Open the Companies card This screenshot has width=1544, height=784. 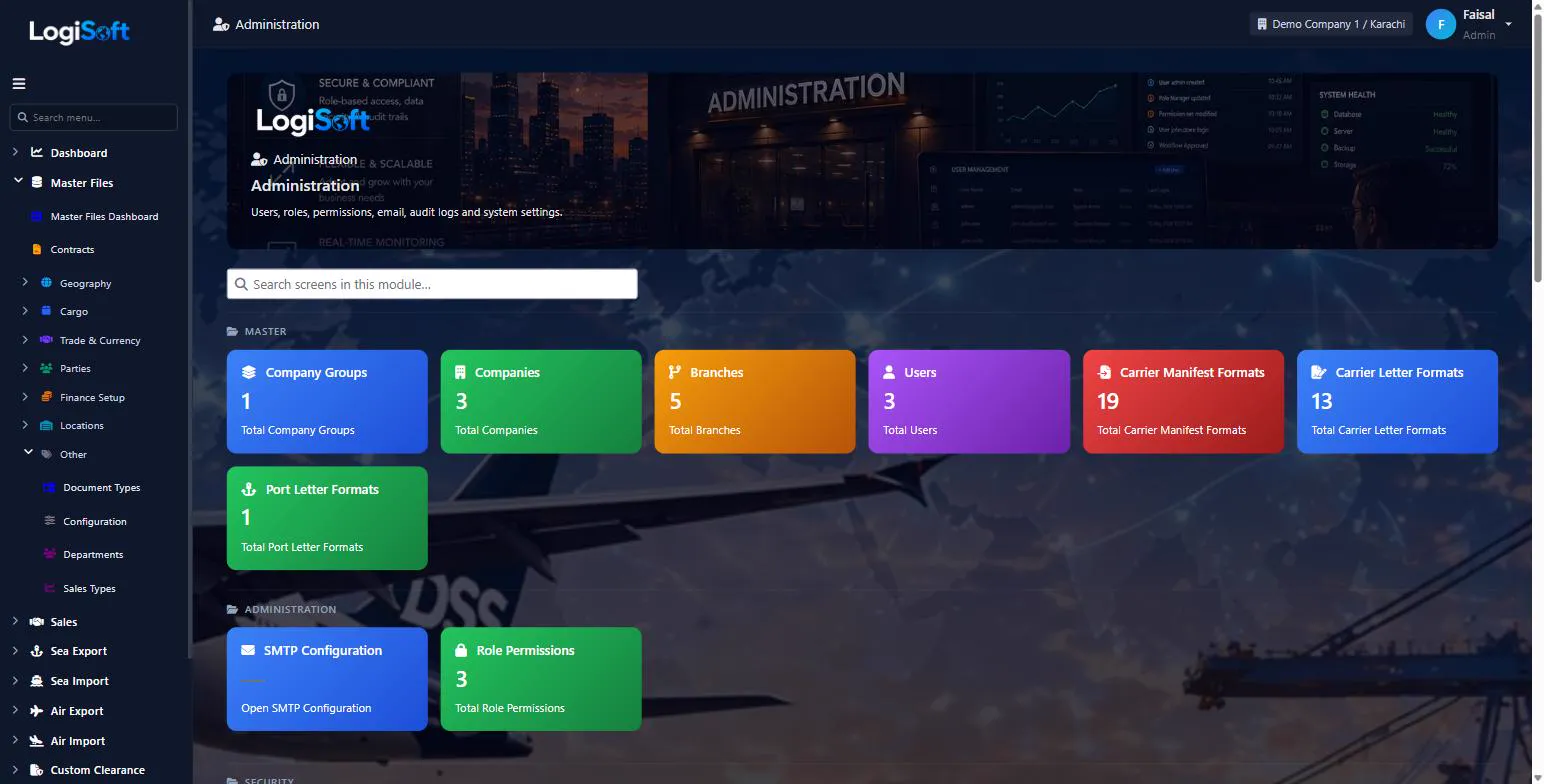coord(541,401)
